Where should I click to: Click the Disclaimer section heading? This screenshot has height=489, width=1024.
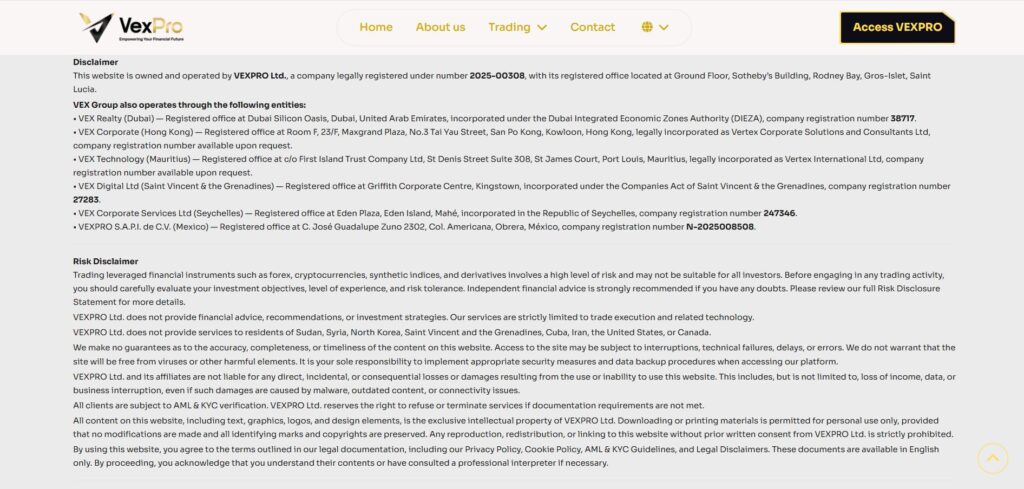tap(95, 62)
